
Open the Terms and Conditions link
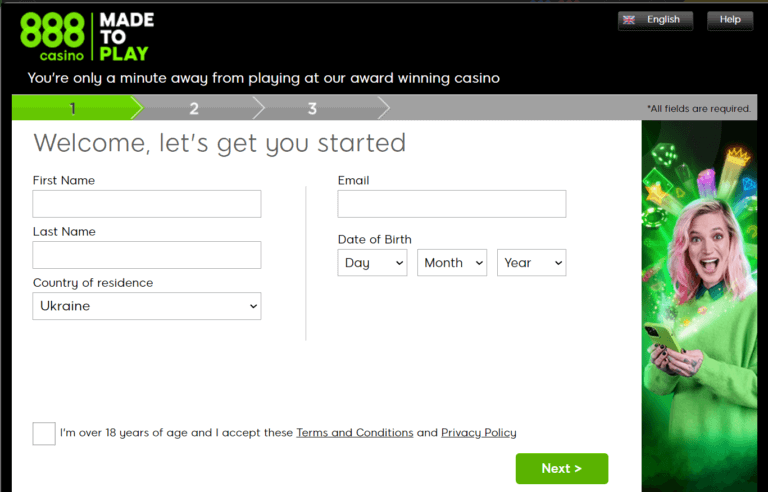[355, 433]
